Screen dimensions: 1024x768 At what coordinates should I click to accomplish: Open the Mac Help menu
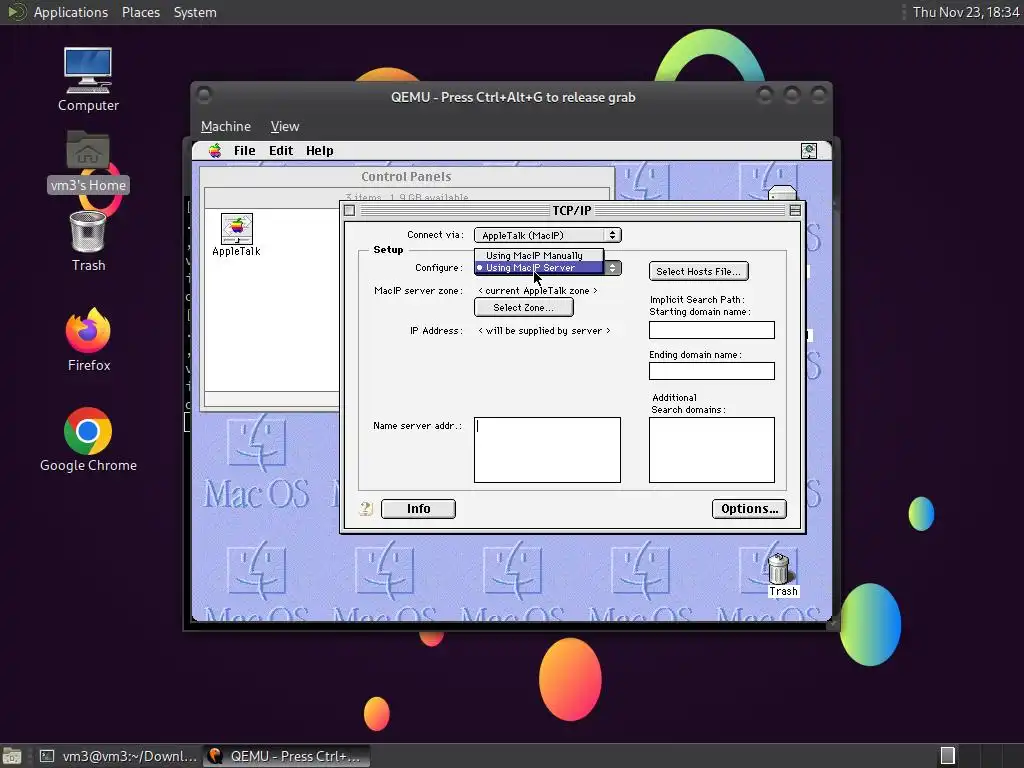319,151
